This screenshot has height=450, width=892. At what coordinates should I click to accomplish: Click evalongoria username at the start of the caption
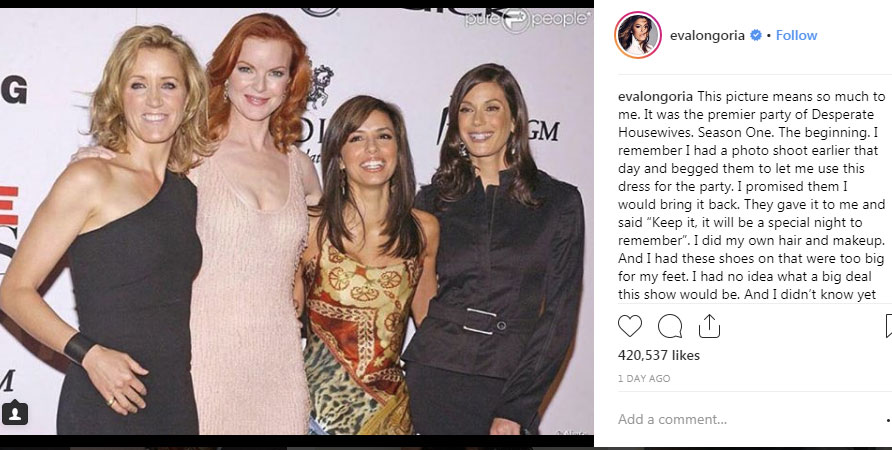(x=655, y=96)
